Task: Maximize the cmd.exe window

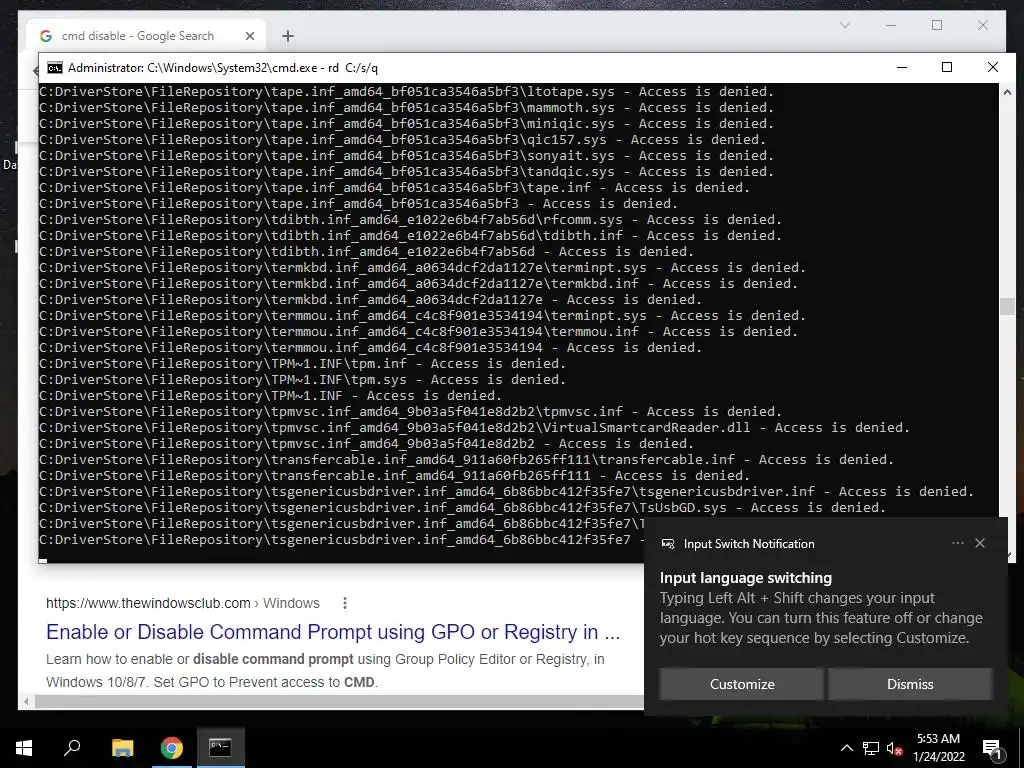Action: tap(947, 67)
